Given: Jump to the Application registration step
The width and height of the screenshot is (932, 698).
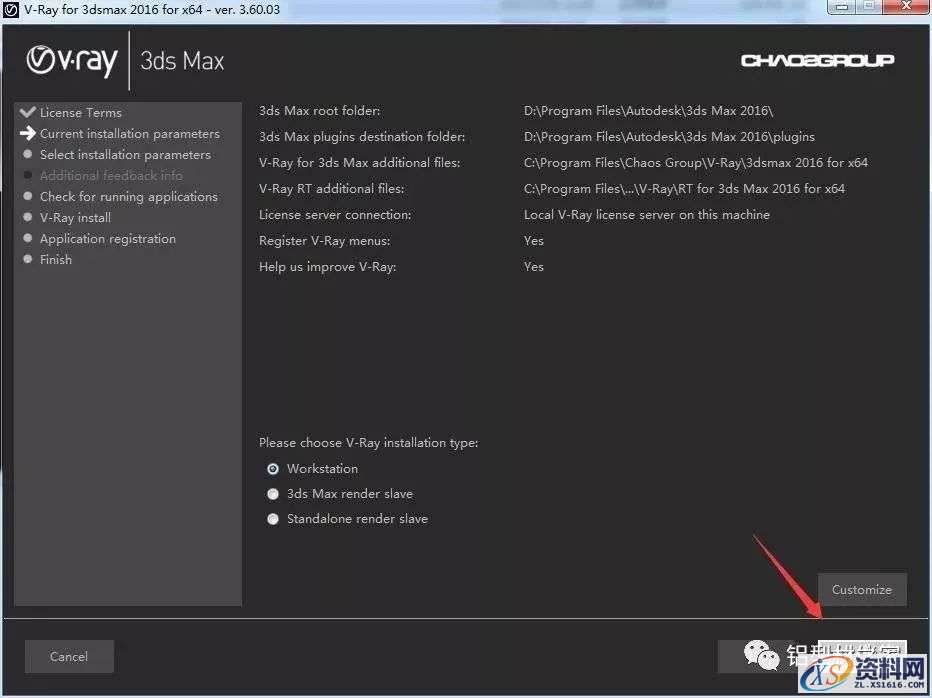Looking at the screenshot, I should pyautogui.click(x=107, y=239).
